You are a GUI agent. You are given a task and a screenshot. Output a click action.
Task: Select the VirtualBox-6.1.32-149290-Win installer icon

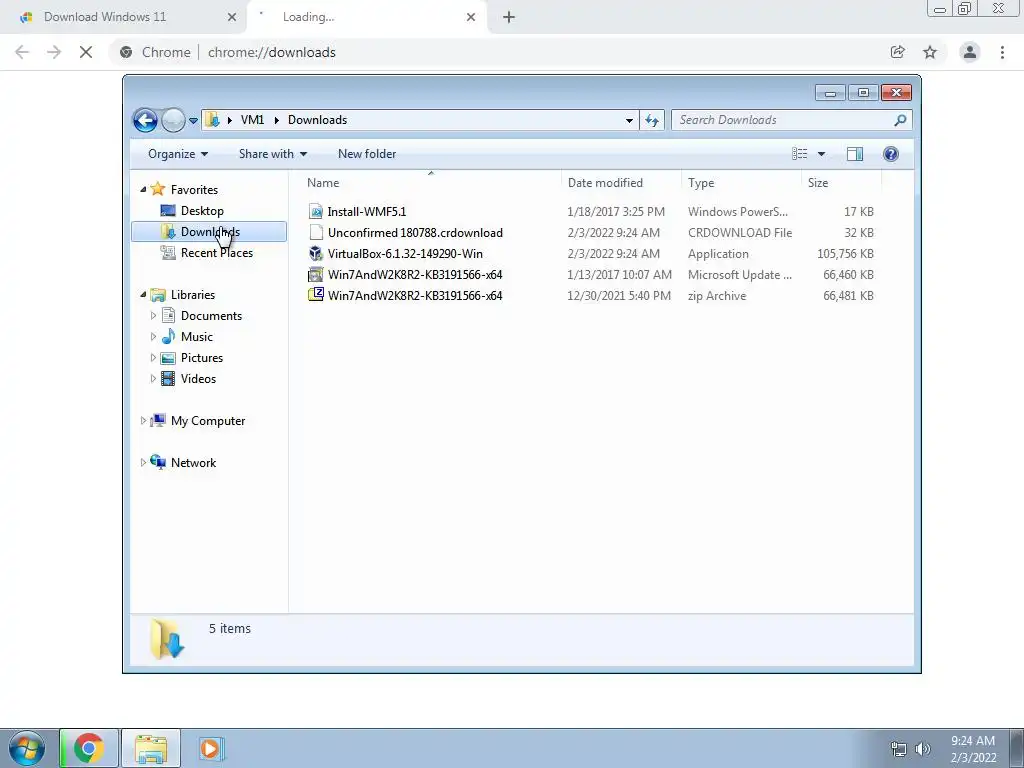tap(316, 253)
